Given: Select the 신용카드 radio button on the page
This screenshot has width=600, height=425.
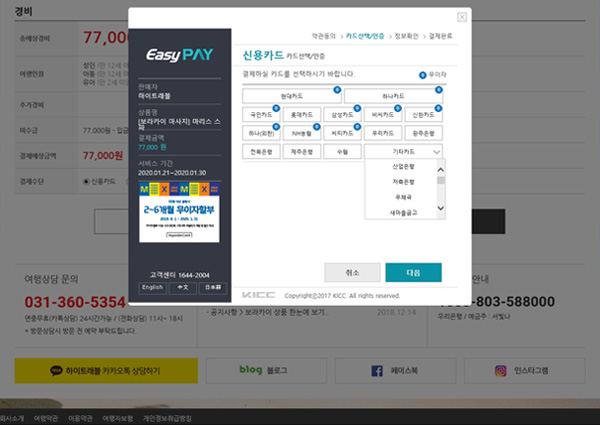Looking at the screenshot, I should coord(86,182).
